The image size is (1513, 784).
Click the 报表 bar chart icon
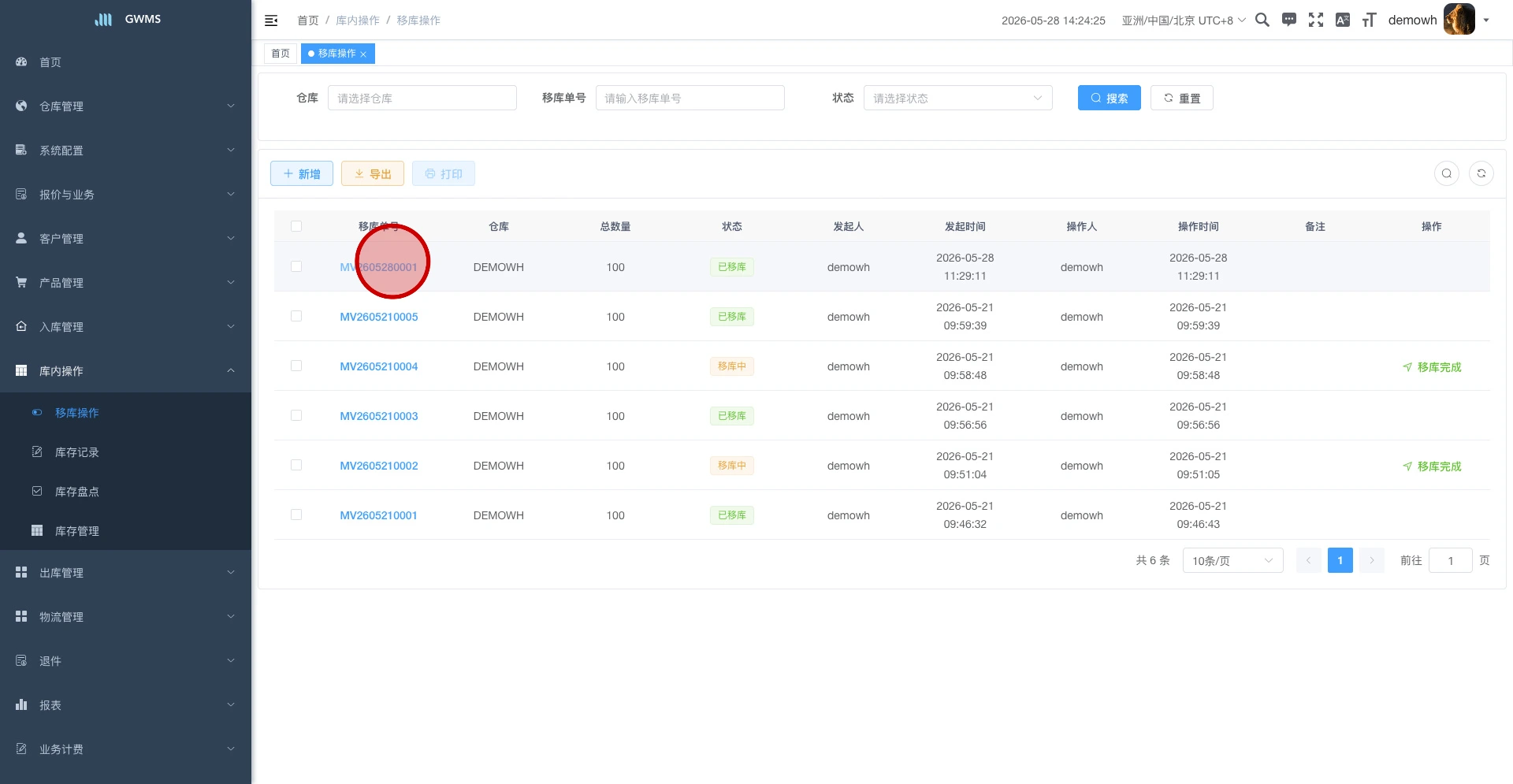21,704
